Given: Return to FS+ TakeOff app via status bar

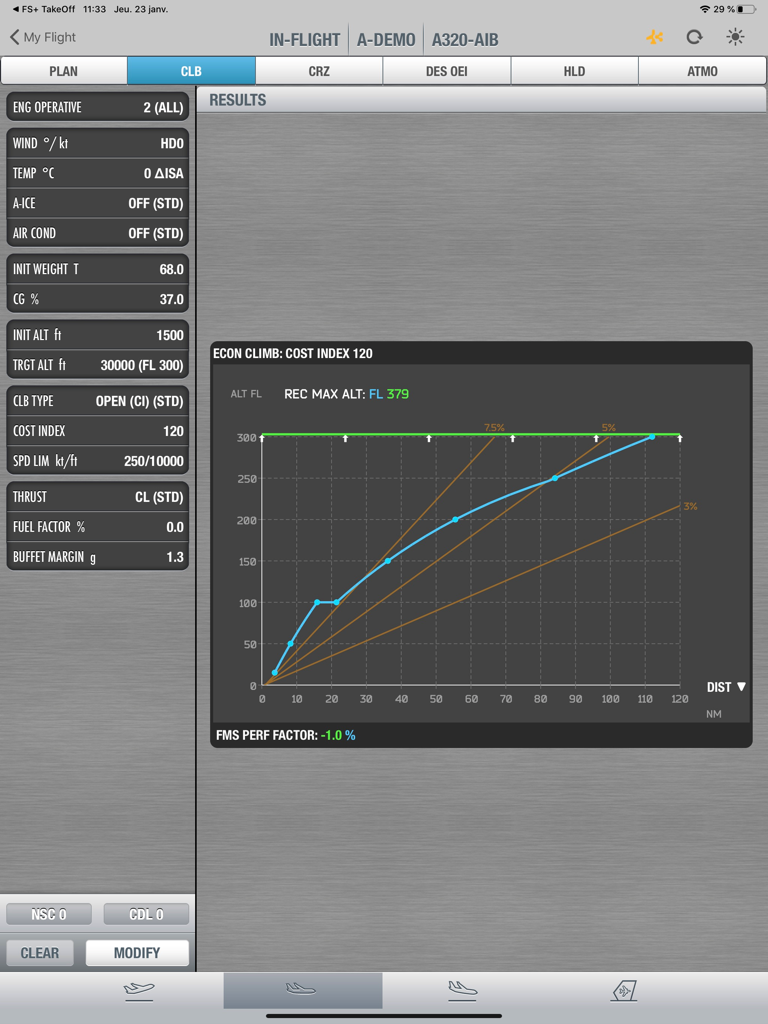Looking at the screenshot, I should coord(43,9).
